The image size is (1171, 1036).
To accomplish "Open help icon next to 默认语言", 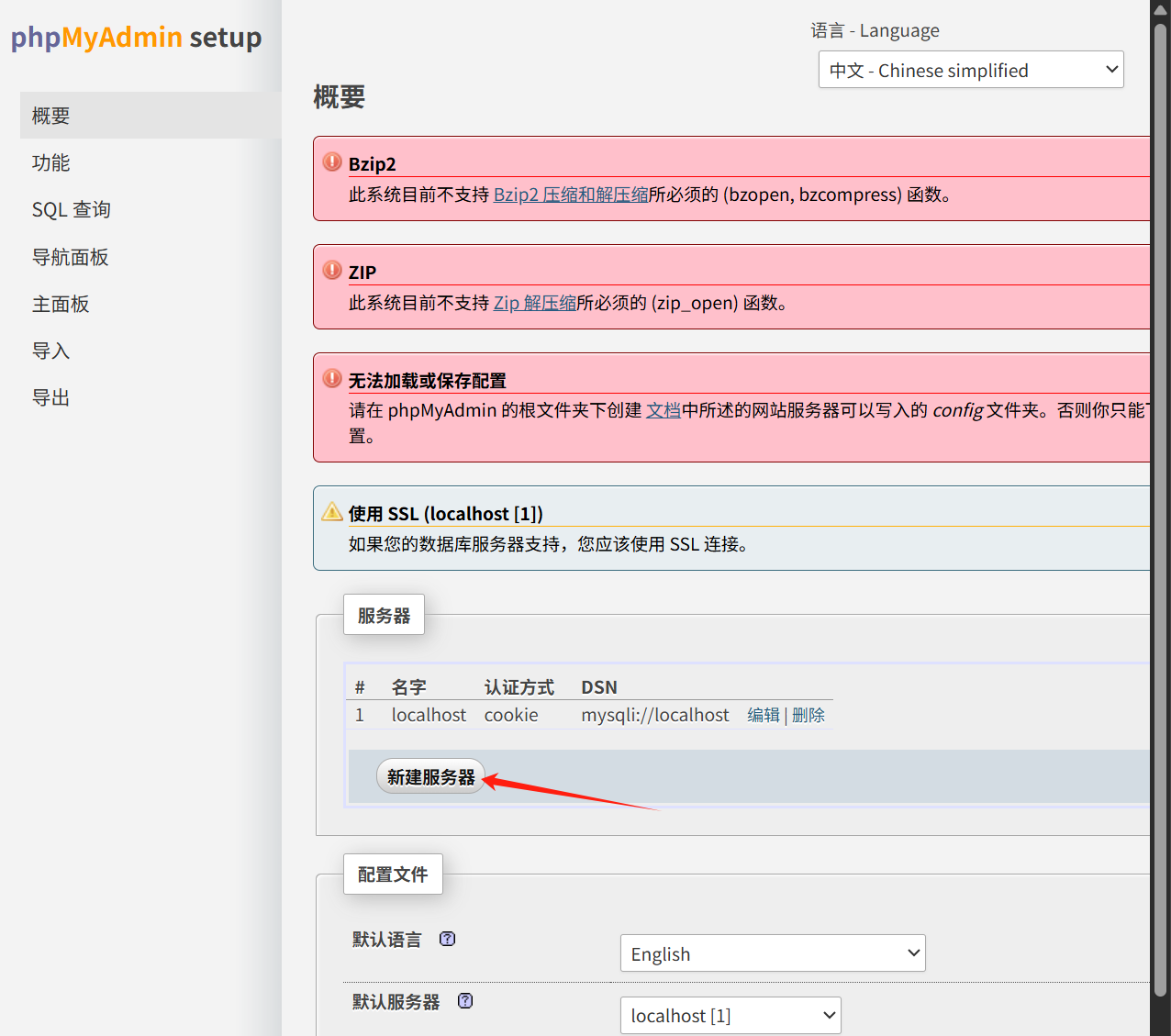I will pyautogui.click(x=447, y=939).
